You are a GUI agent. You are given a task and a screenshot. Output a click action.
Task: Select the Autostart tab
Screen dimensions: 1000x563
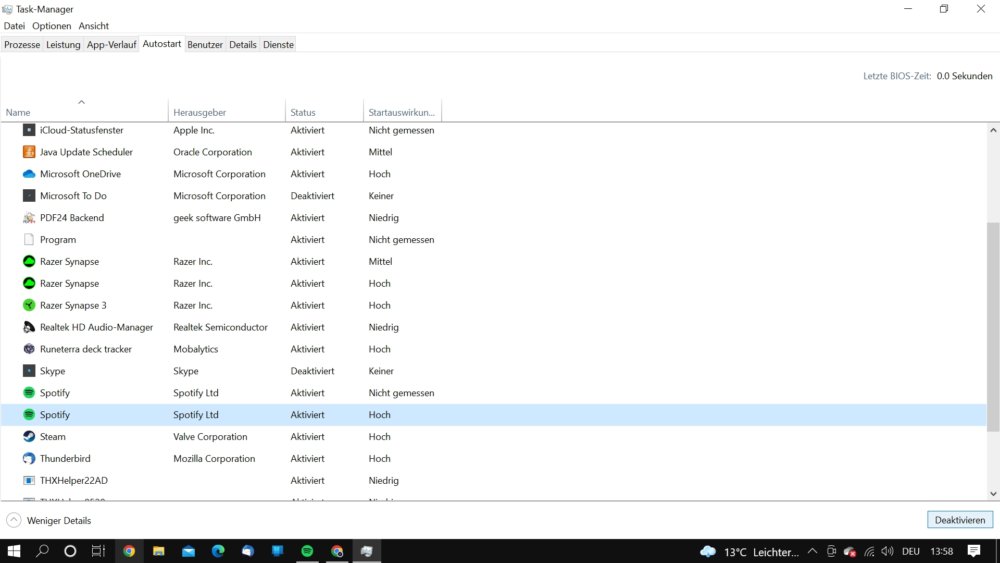coord(161,44)
